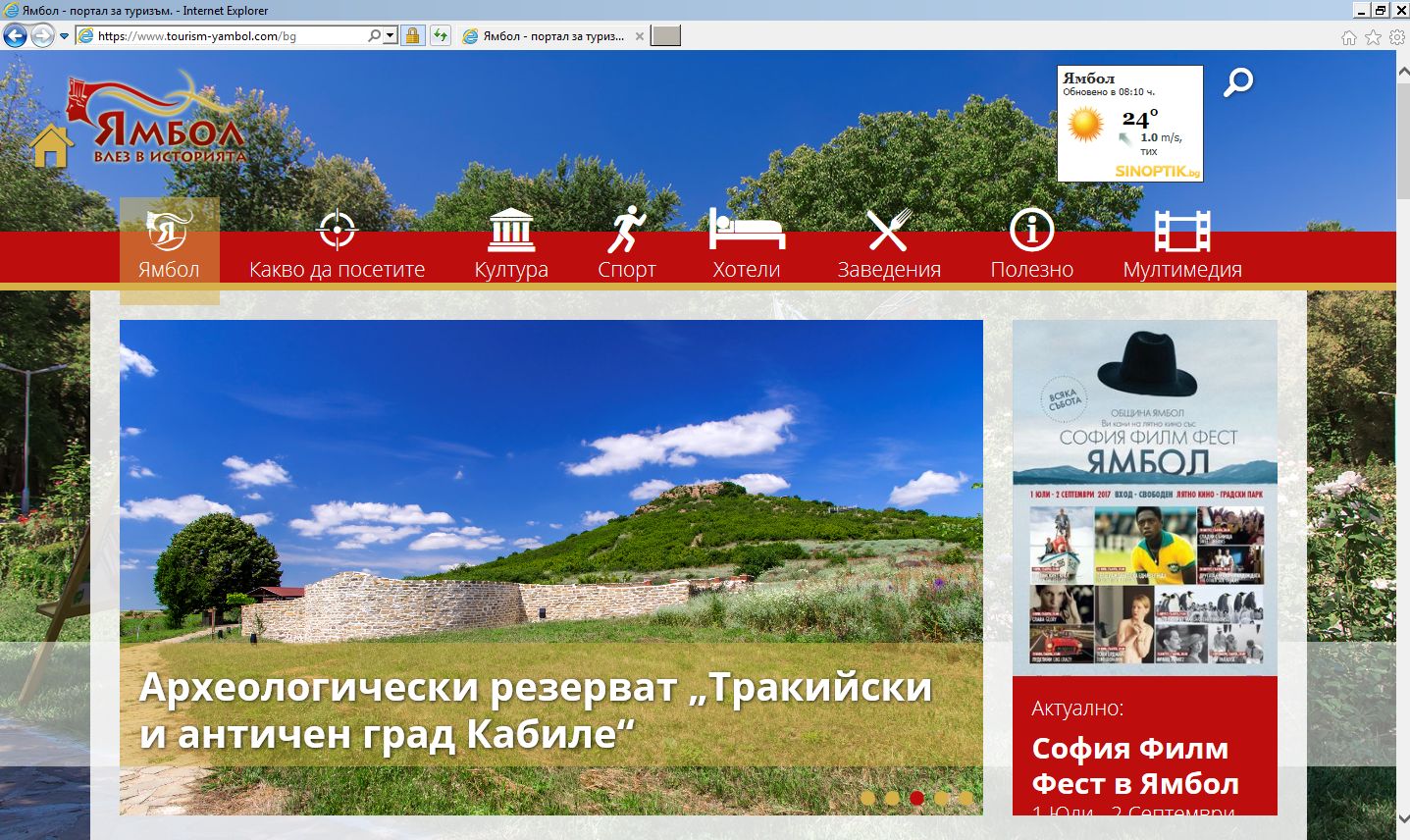Image resolution: width=1410 pixels, height=840 pixels.
Task: Expand the address bar autocomplete dropdown
Action: 391,36
